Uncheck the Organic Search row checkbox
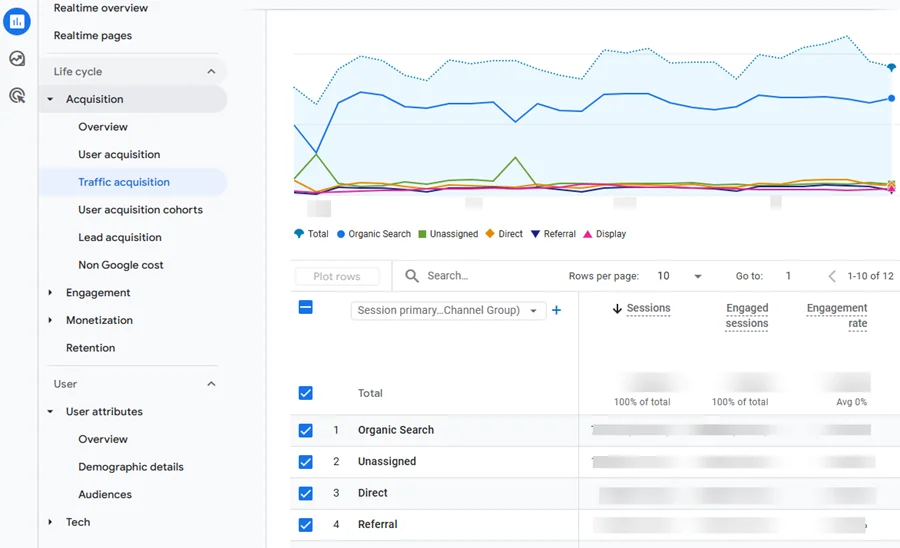Viewport: 900px width, 548px height. tap(306, 430)
